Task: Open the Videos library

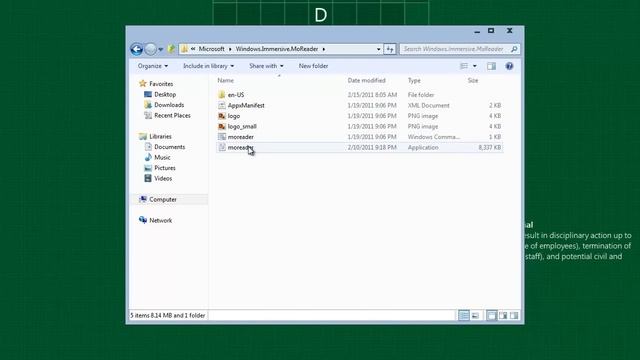Action: click(163, 179)
